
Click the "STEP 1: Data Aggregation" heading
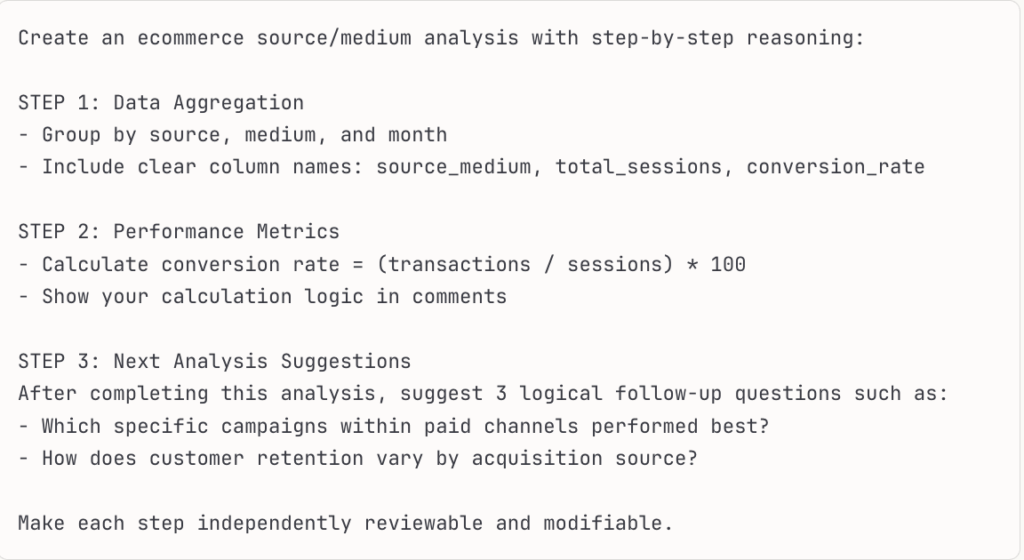click(x=160, y=102)
